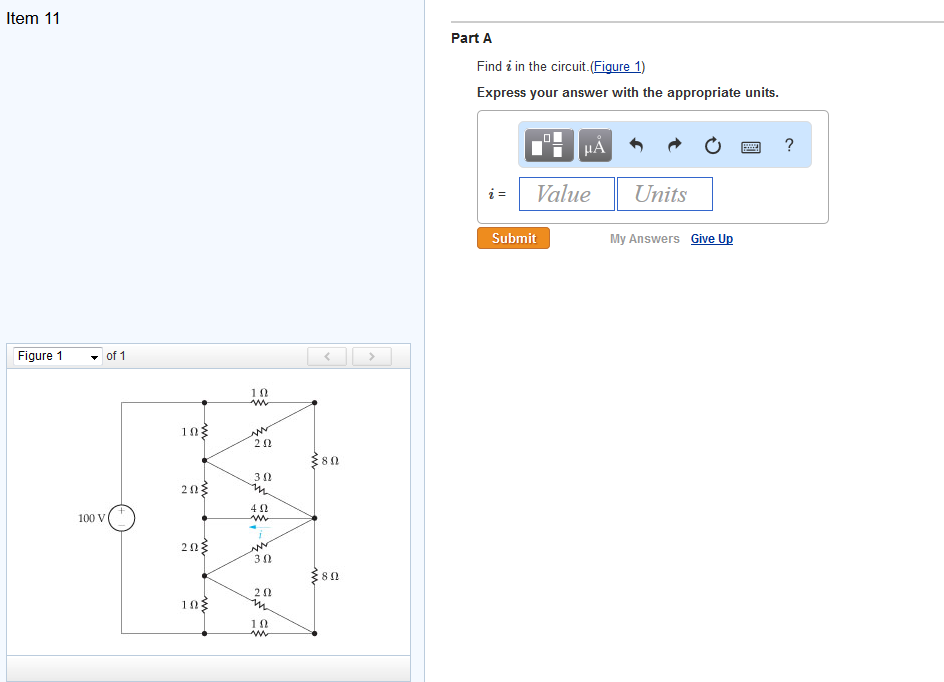Click the μÅ units insertion icon
This screenshot has width=944, height=682.
coord(594,144)
